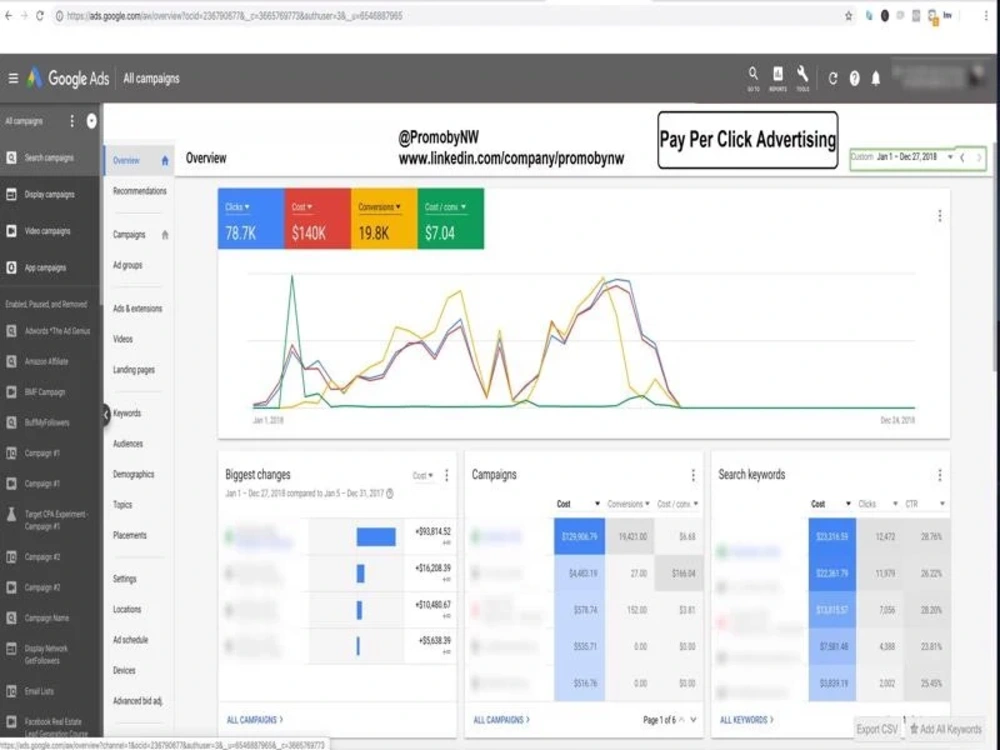Click the $129,906.79 campaign cost cell
1000x750 pixels.
[x=579, y=536]
